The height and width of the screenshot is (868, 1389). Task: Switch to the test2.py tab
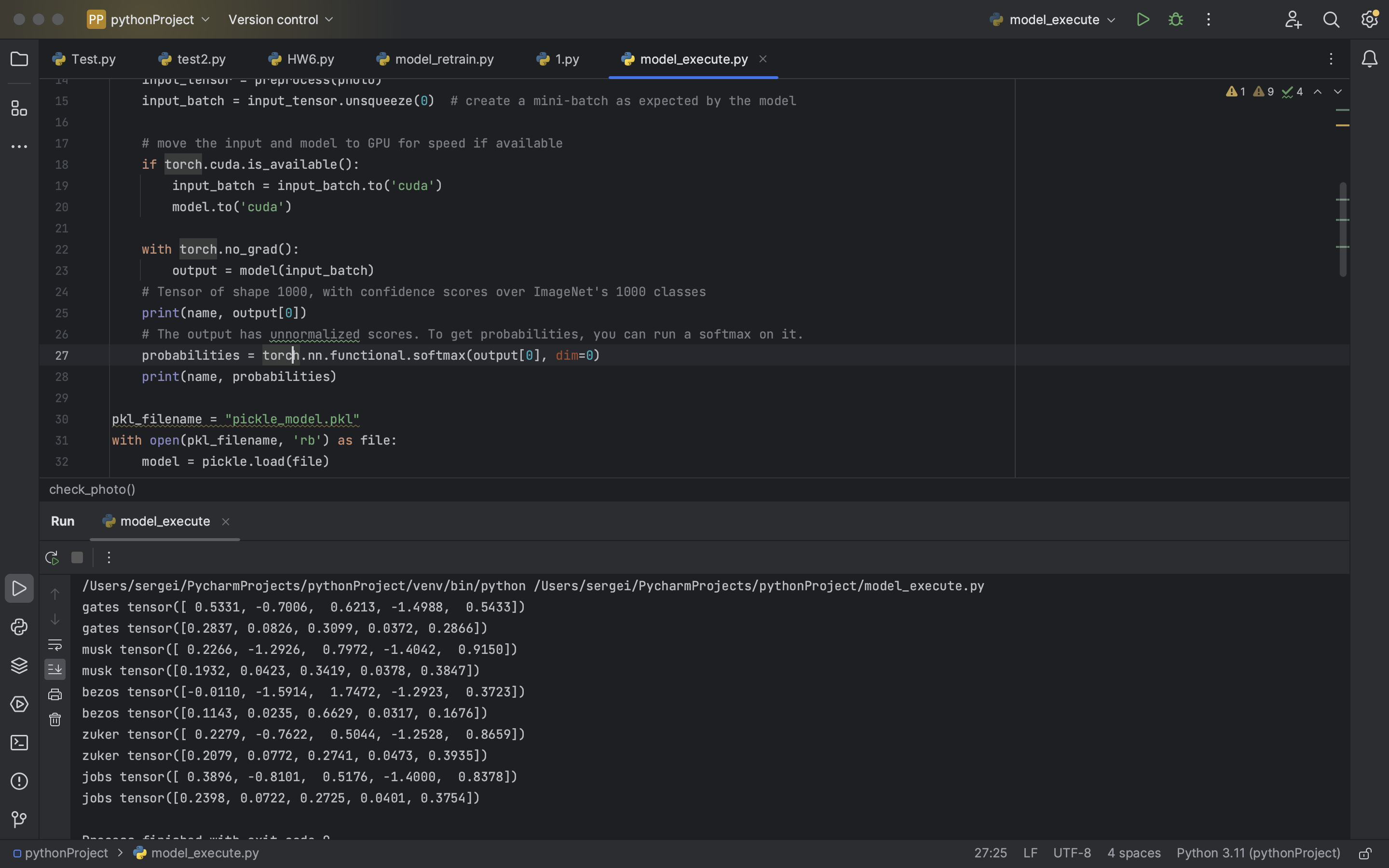192,59
